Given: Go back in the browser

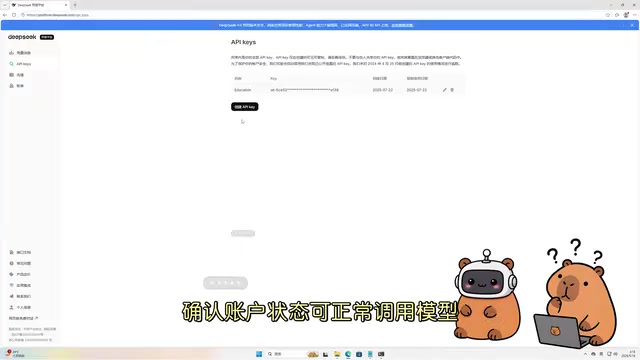Looking at the screenshot, I should pyautogui.click(x=5, y=15).
